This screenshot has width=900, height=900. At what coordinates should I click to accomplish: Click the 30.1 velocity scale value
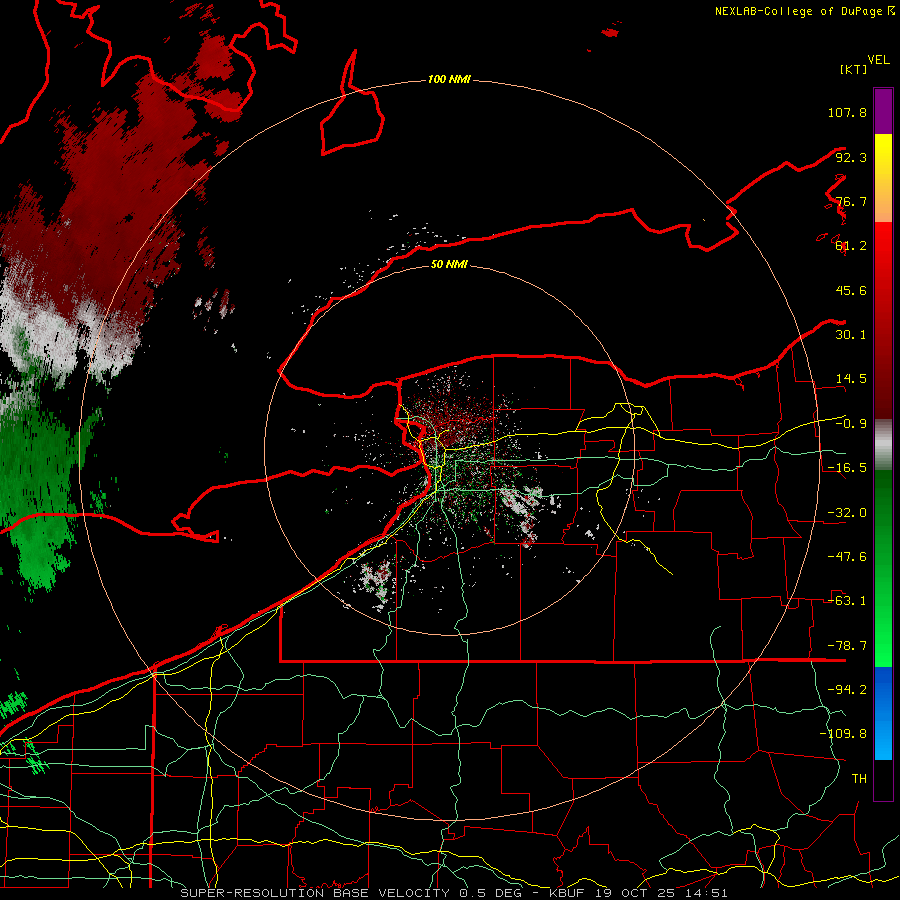click(x=851, y=335)
